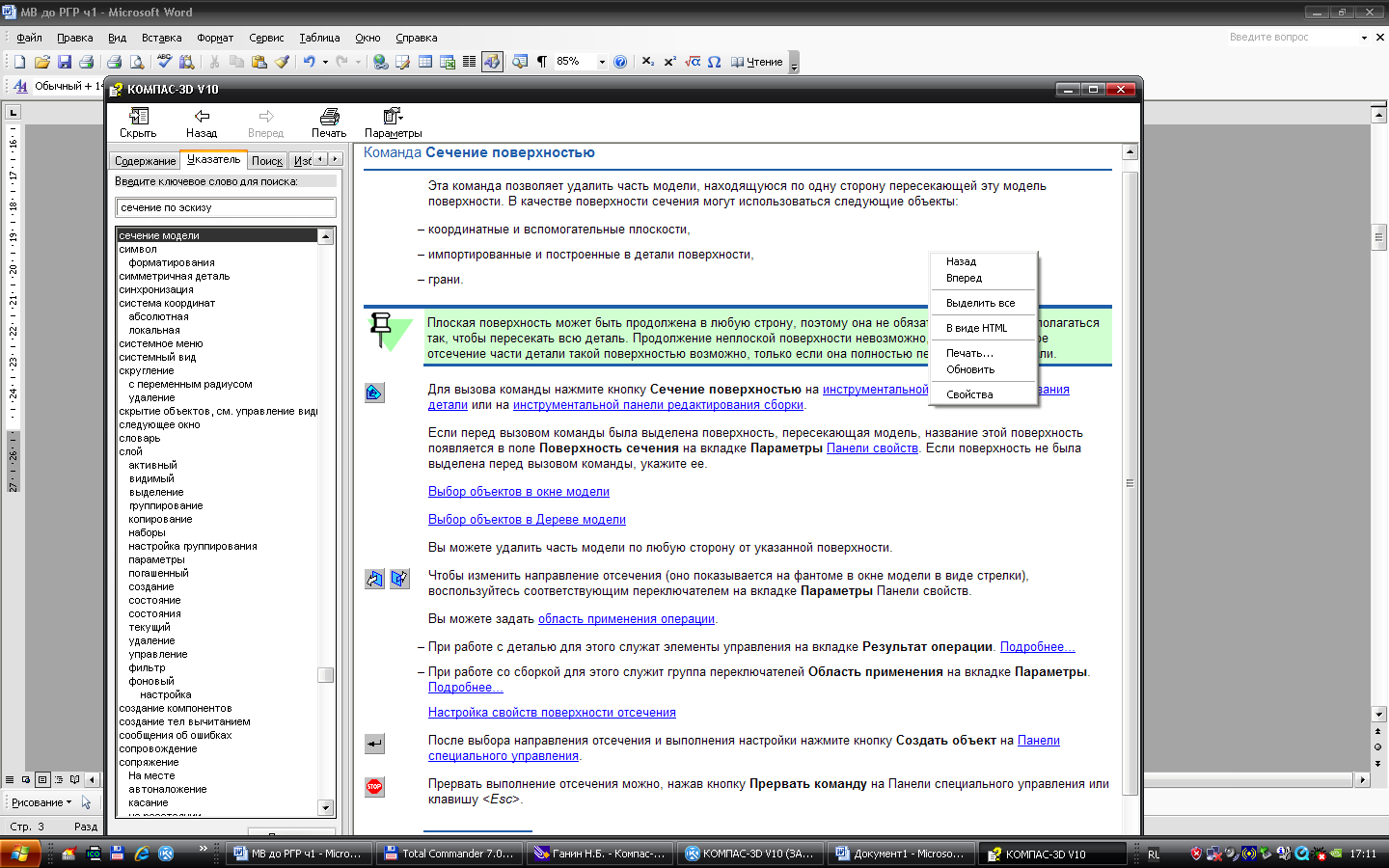Screen dimensions: 1389x868
Task: Click the Styles and Formatting (AA) icon
Action: pos(20,86)
